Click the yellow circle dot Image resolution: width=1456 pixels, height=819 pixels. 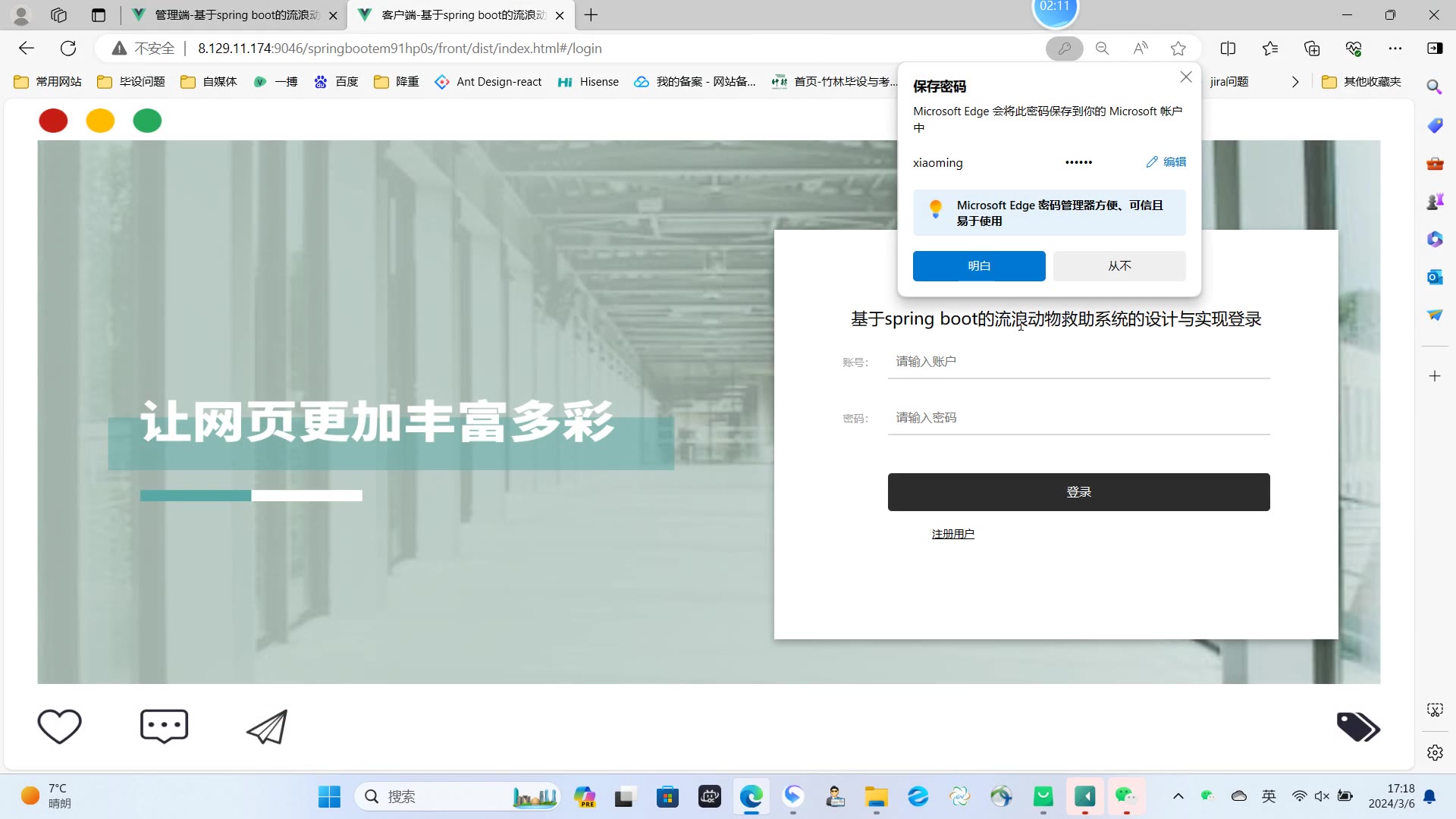coord(100,121)
